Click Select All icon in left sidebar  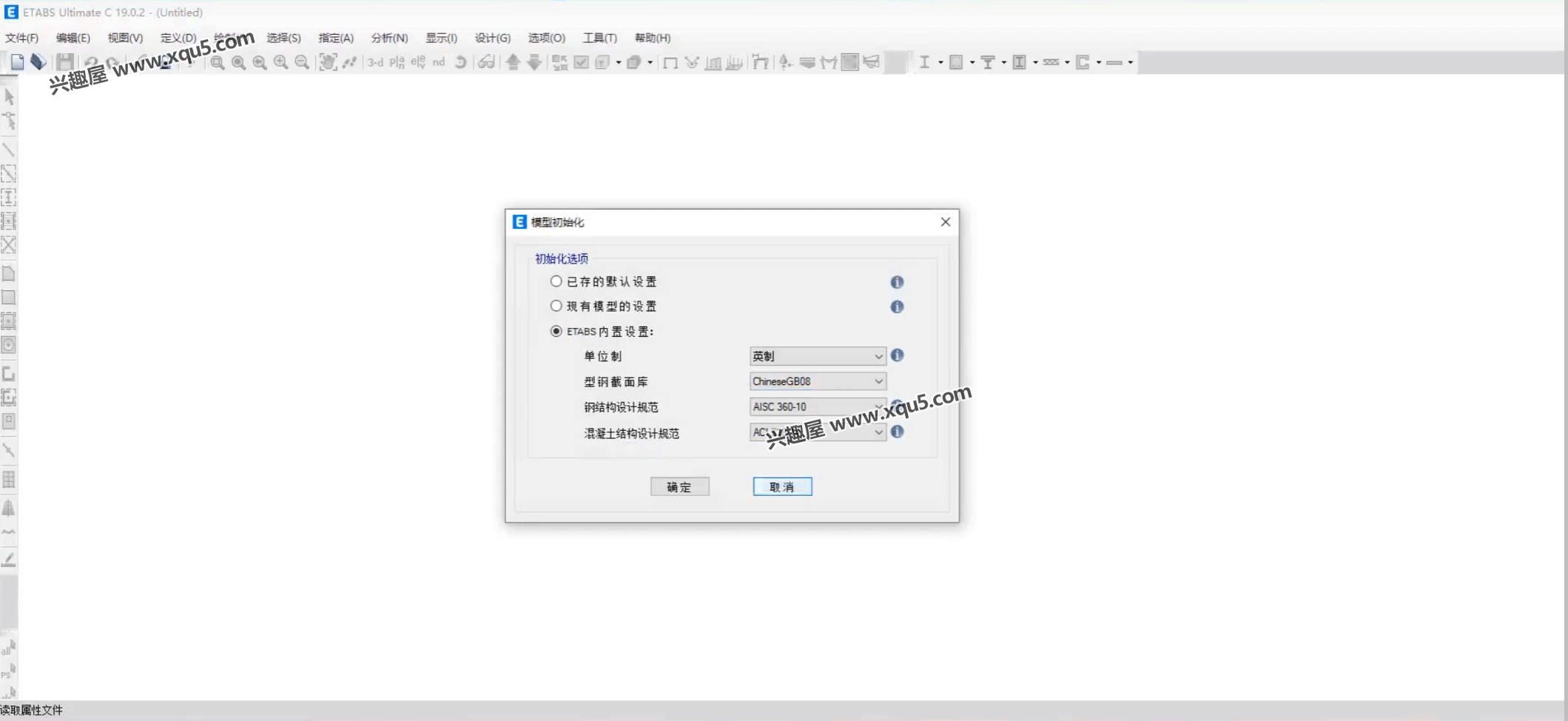click(x=9, y=648)
